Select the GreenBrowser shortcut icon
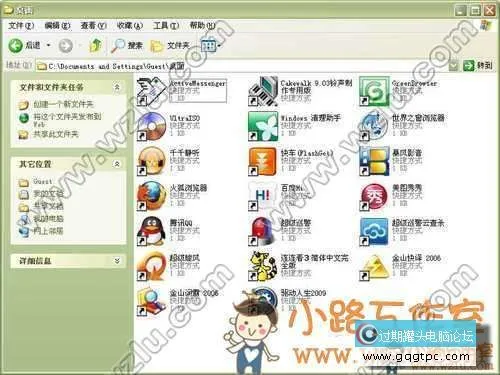Screen dimensions: 500x375 pyautogui.click(x=374, y=92)
